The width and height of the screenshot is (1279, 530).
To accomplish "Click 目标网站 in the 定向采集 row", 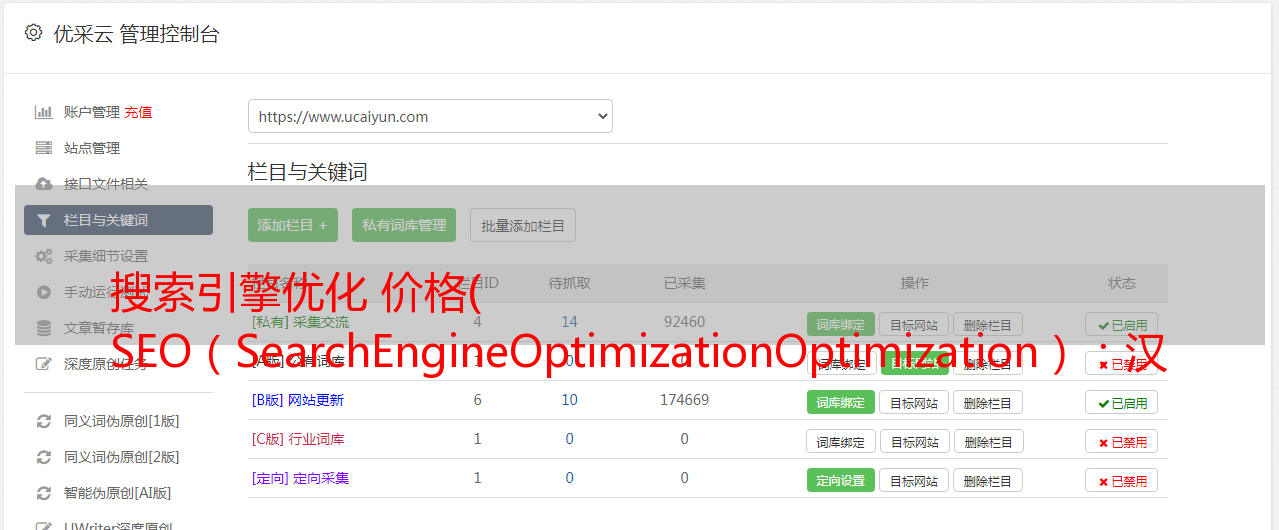I will [x=914, y=480].
